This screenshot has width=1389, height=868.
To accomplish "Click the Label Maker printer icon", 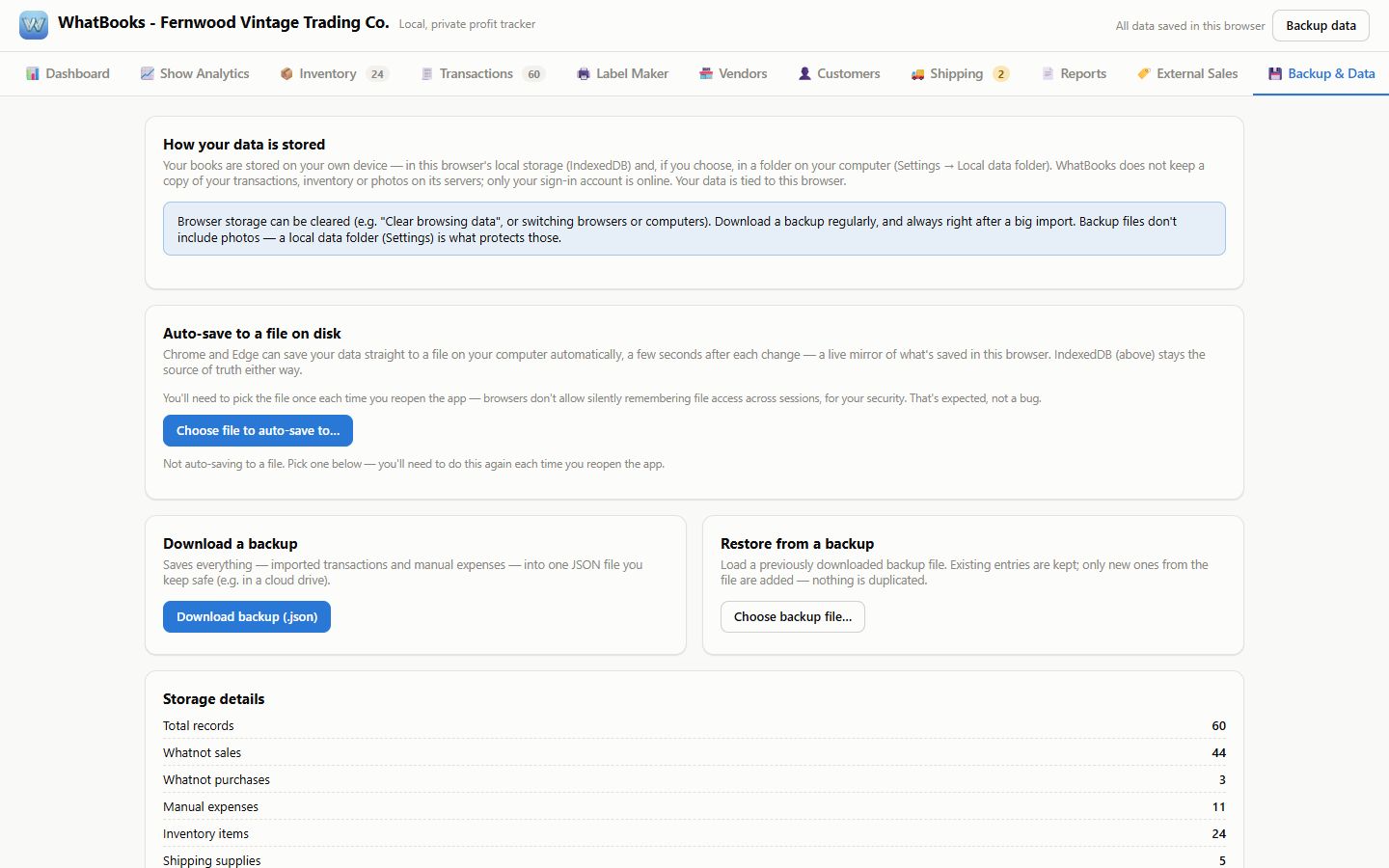I will 583,73.
